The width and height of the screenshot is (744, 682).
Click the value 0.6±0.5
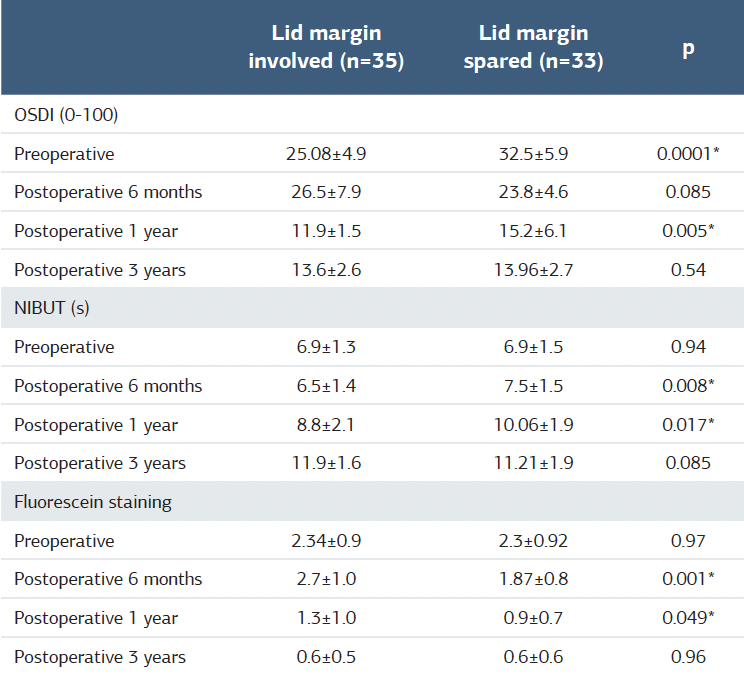(326, 657)
